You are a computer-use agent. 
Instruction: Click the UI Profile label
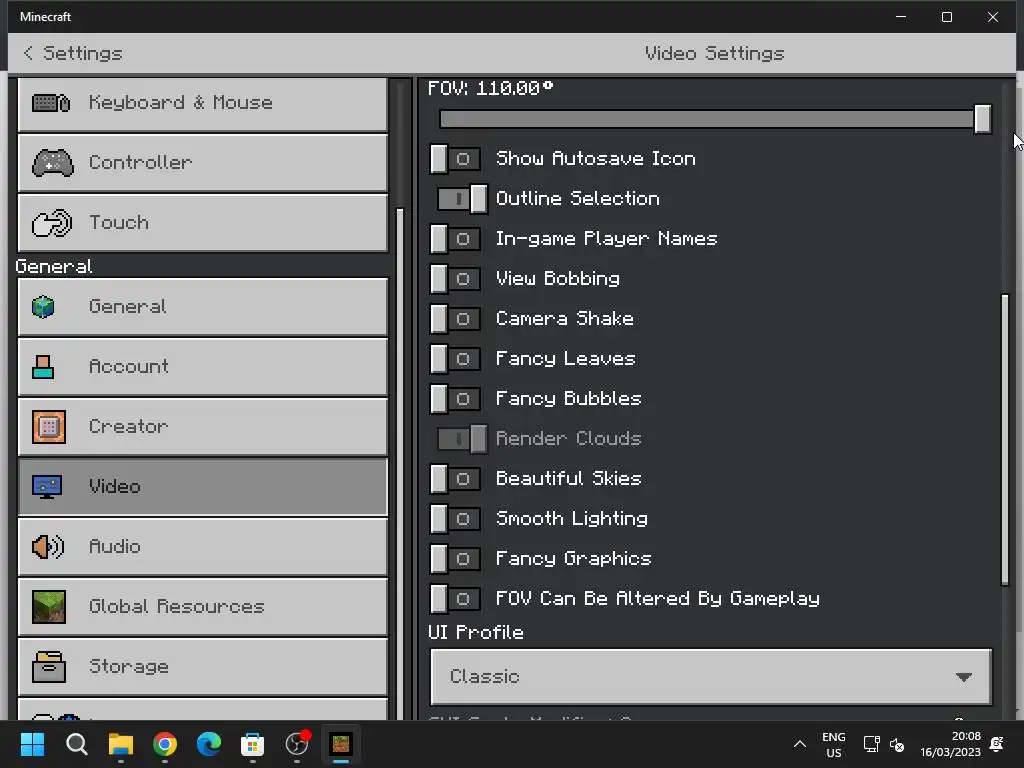475,632
